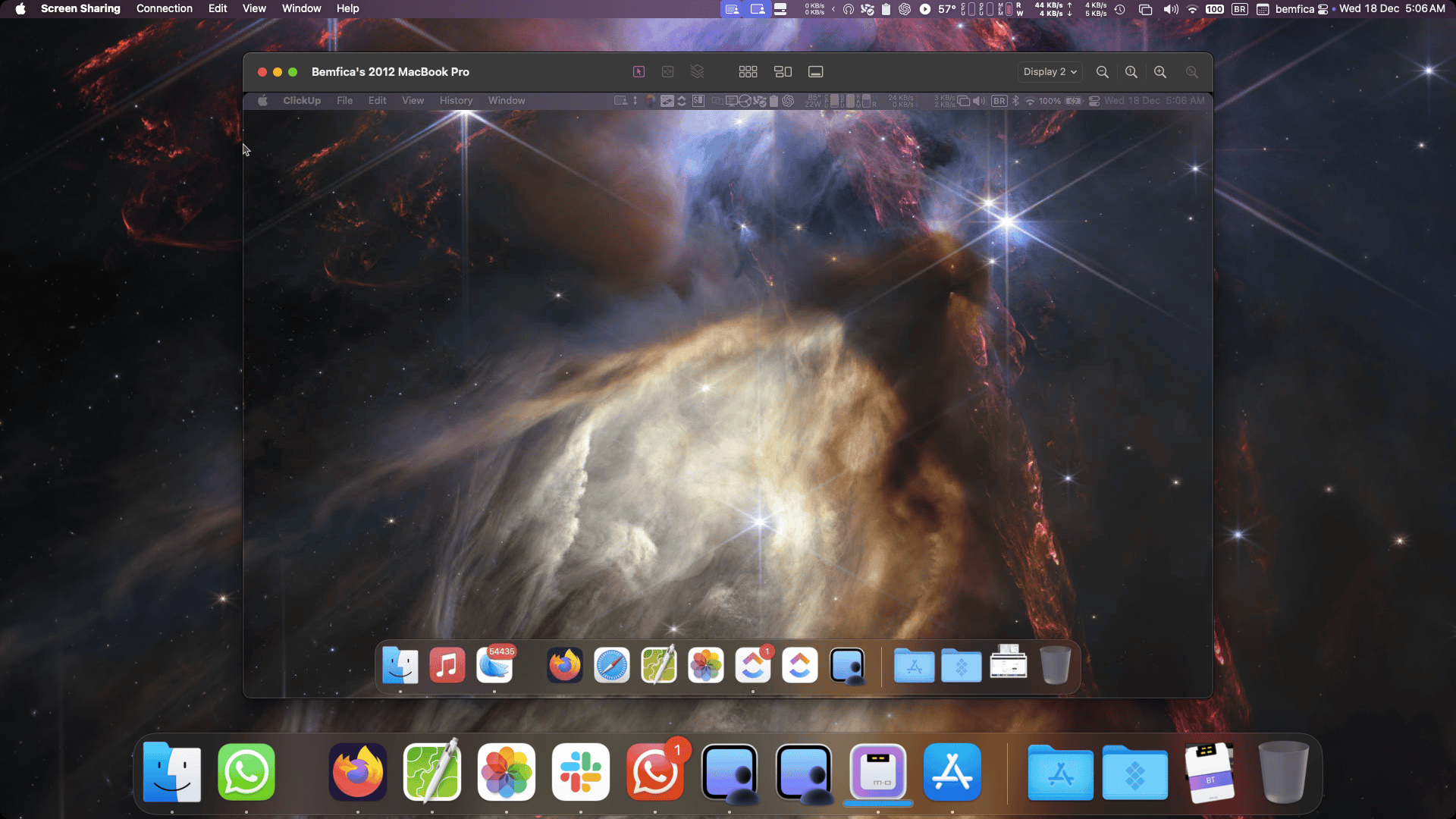Click the Bluetooth icon on the remote menu bar
This screenshot has width=1456, height=819.
click(x=1015, y=100)
